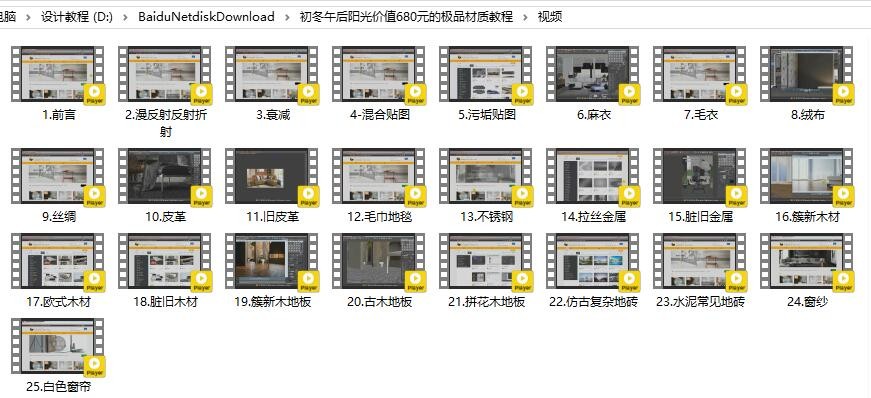
Task: Select the 10.皮革 video file icon
Action: [x=165, y=176]
